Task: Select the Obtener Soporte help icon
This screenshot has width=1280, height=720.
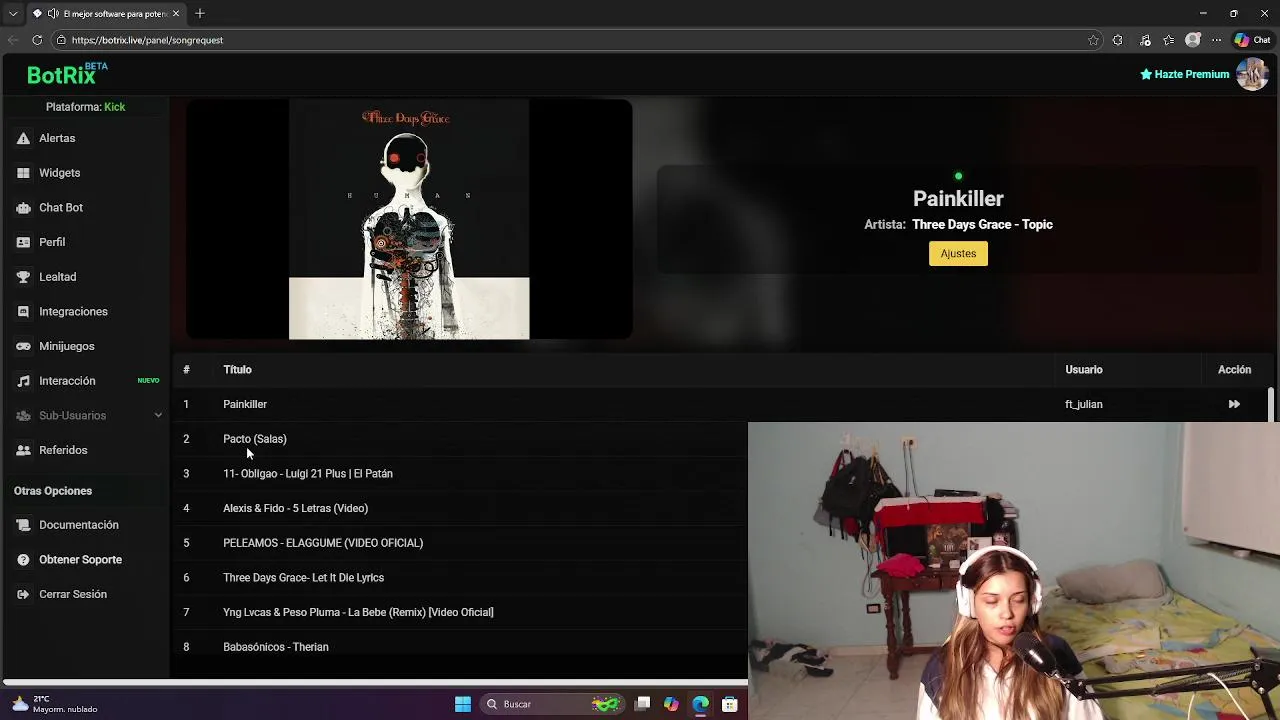Action: 23,560
